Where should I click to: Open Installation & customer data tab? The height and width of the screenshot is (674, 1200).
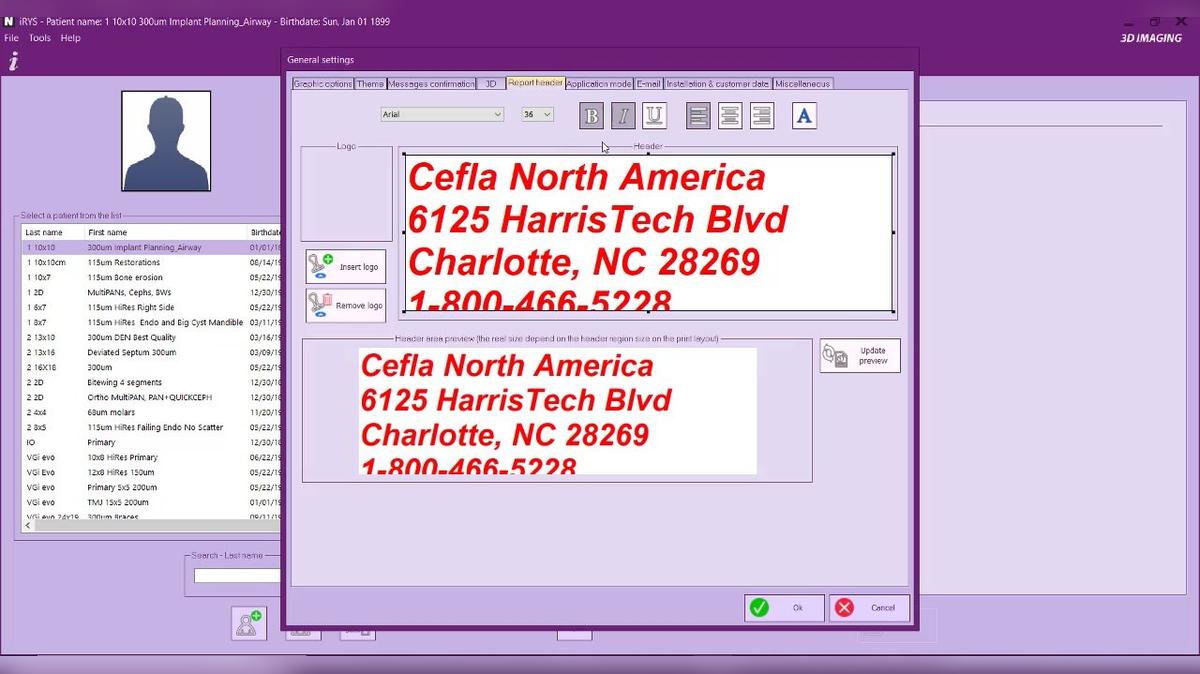point(718,84)
